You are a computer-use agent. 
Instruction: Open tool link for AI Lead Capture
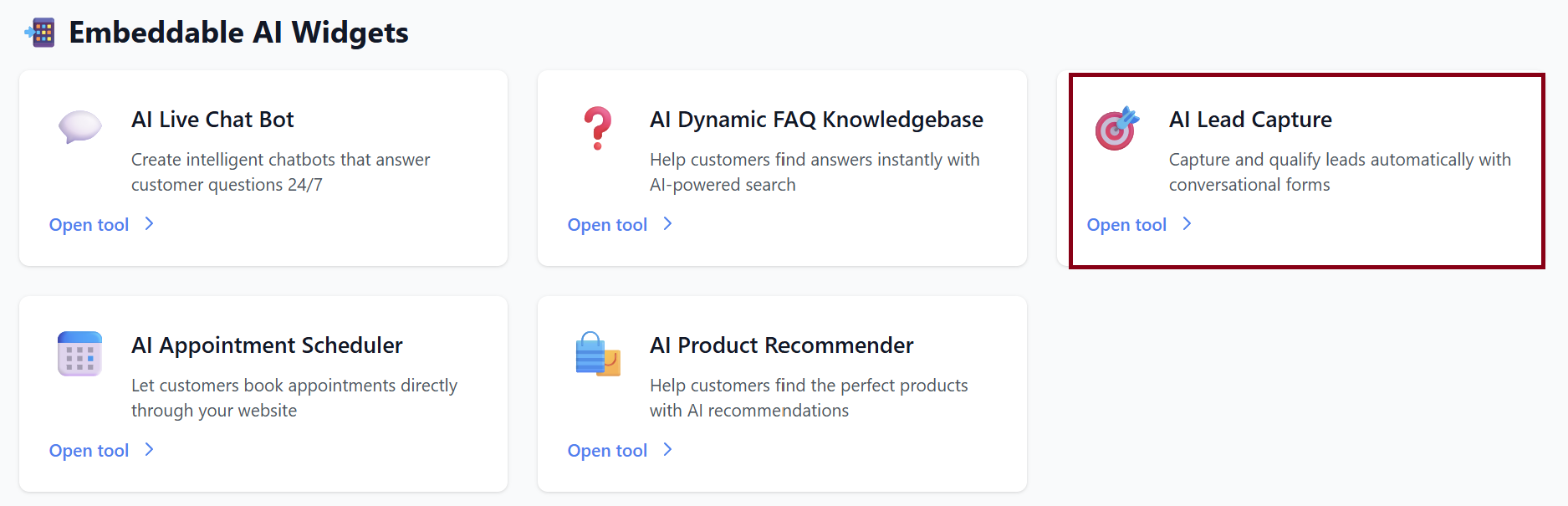[x=1126, y=225]
